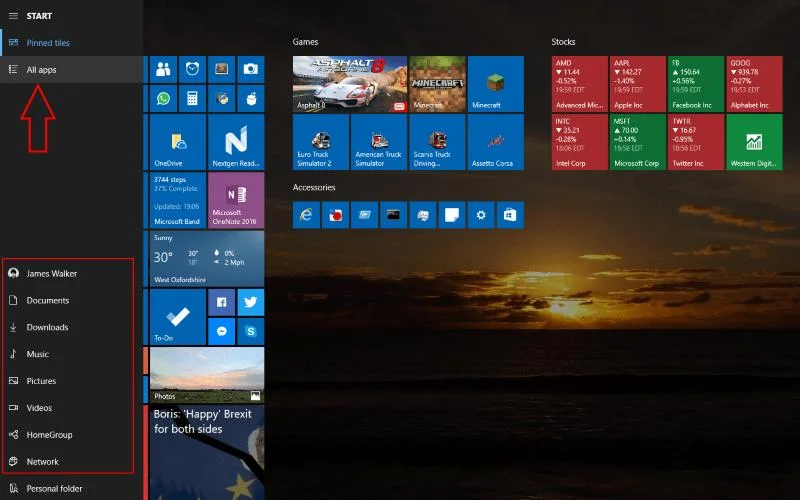Screen dimensions: 800x500
Task: Open the TWTR Twitter Inc tile
Action: click(x=696, y=142)
